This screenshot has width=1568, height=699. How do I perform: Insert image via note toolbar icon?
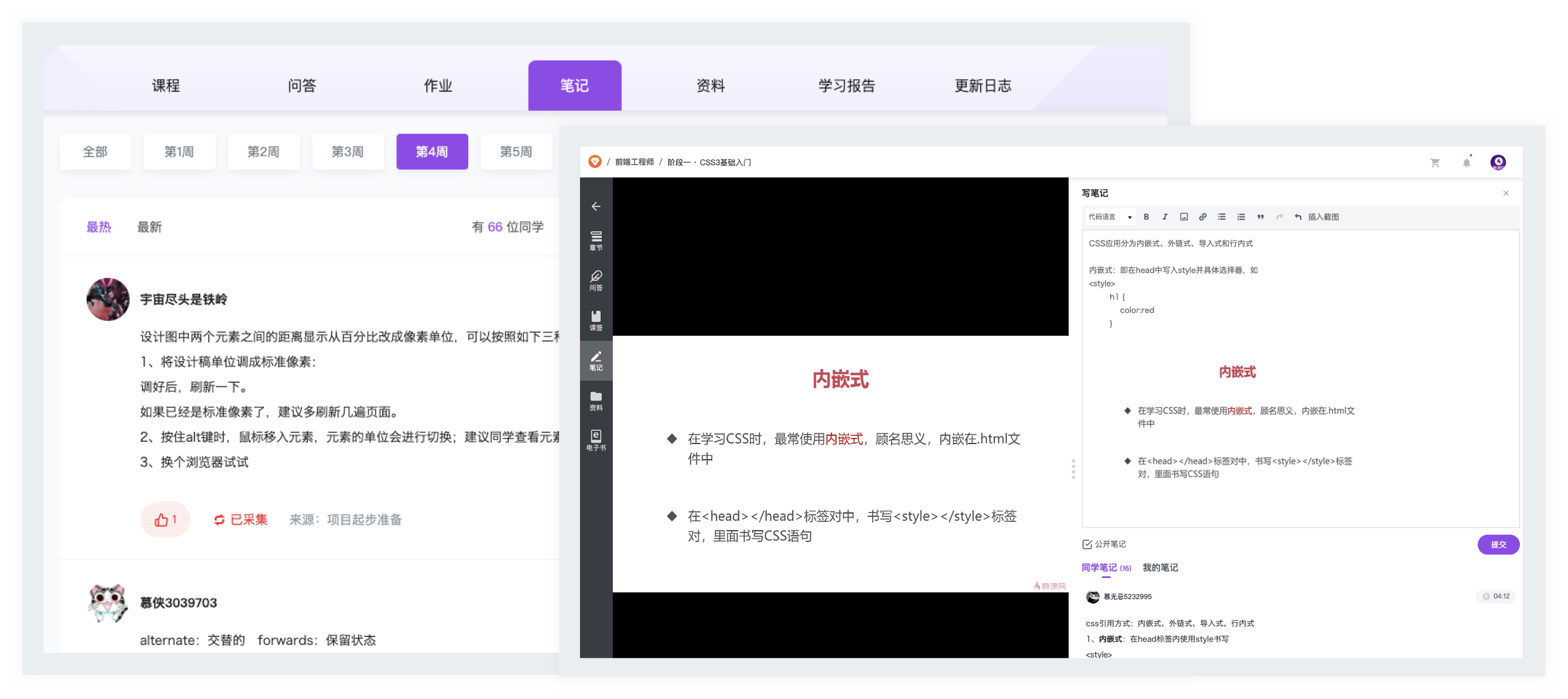1184,217
